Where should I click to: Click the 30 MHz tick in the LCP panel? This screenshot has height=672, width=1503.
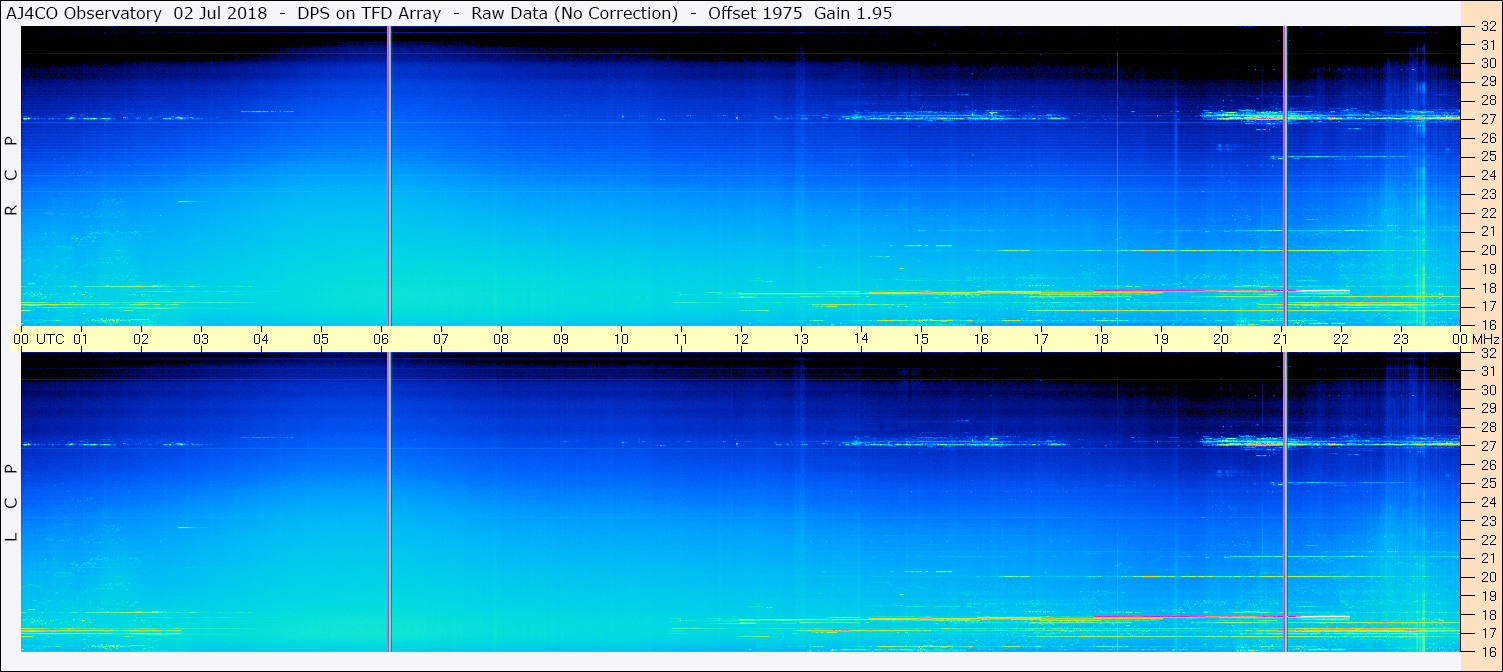[x=1488, y=390]
